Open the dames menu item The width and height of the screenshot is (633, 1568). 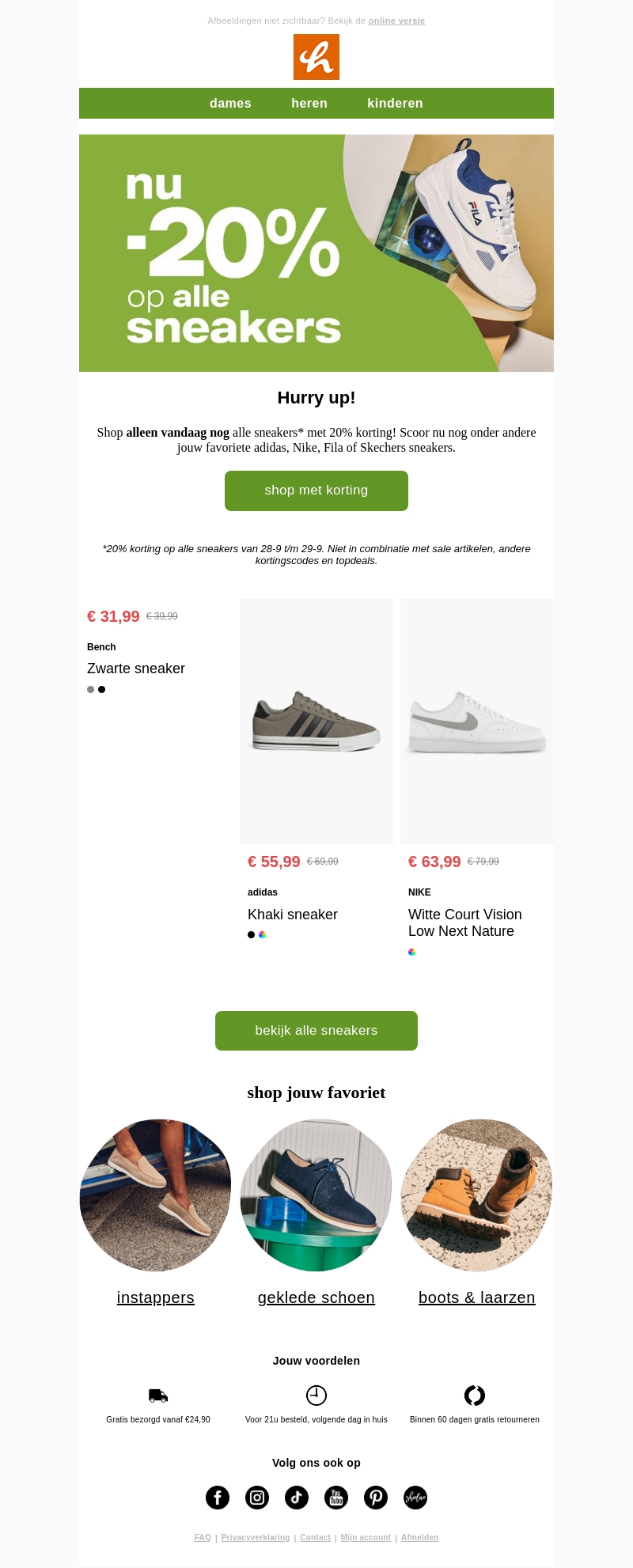(x=230, y=104)
